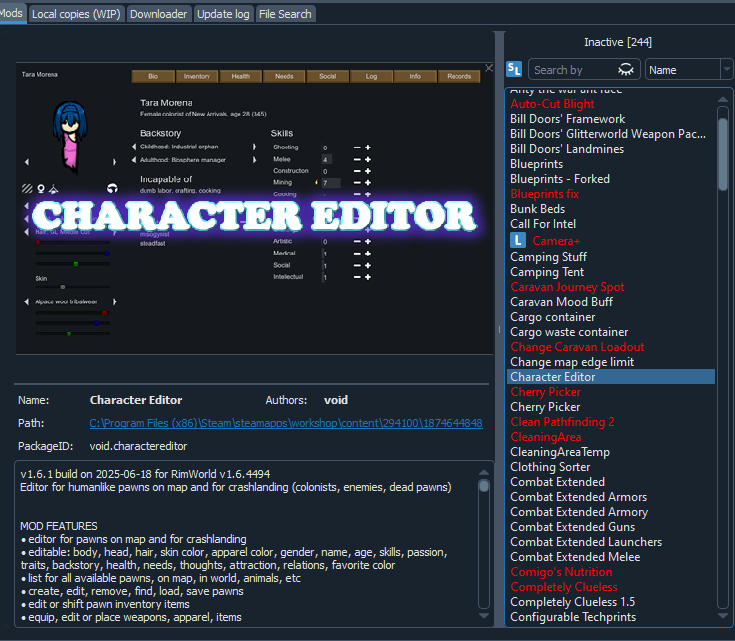Image resolution: width=735 pixels, height=641 pixels.
Task: Click the SL source filter icon
Action: (514, 69)
